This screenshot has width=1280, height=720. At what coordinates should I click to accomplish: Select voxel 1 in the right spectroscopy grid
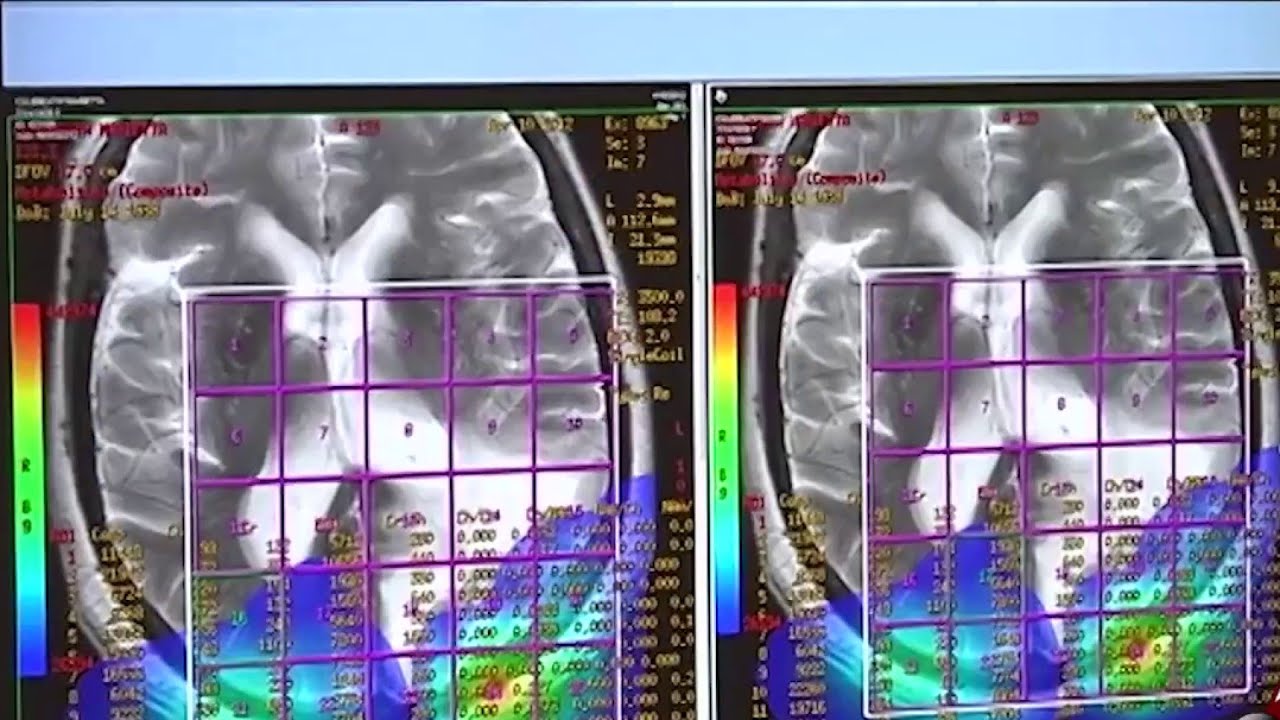coord(908,322)
